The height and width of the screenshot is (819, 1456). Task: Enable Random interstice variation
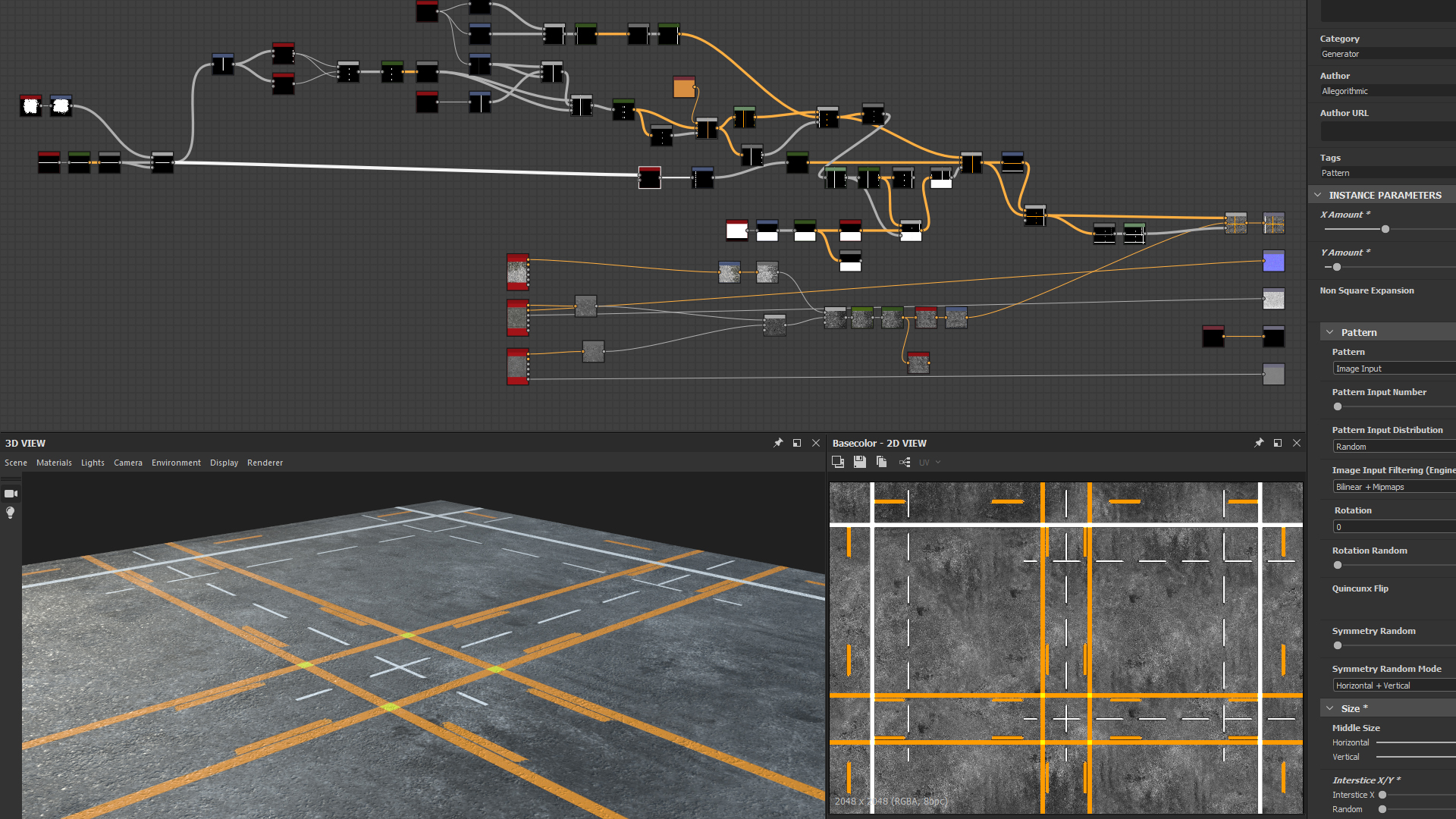[1382, 809]
